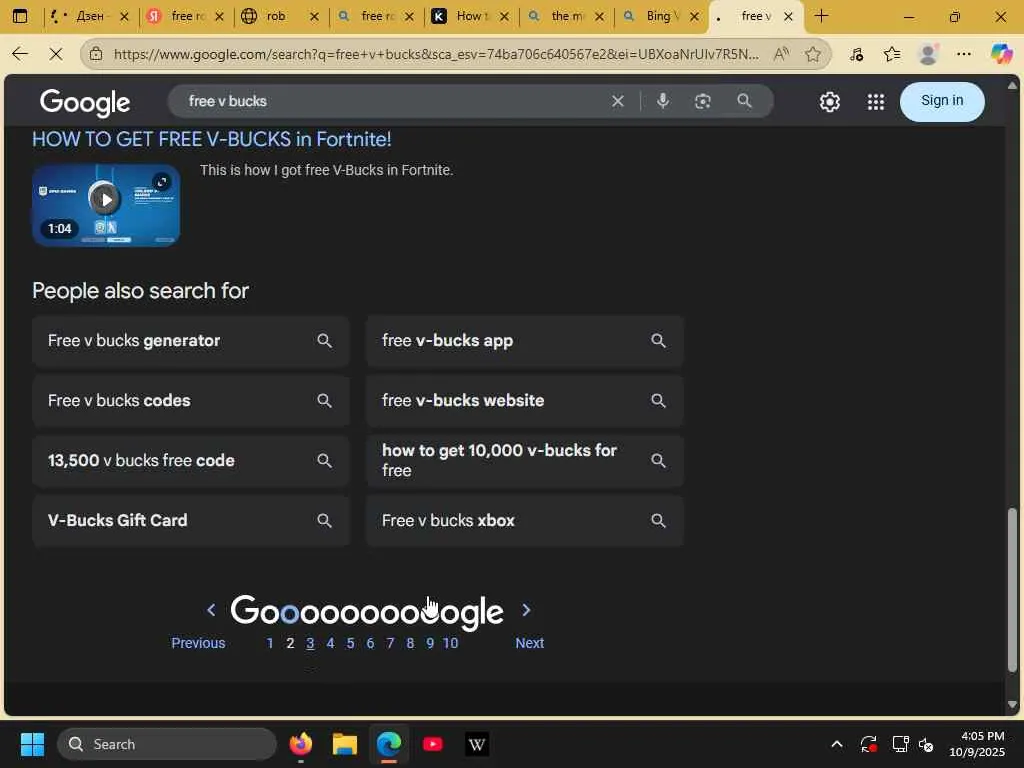Open the music notes toolbar icon
The image size is (1024, 768).
(x=857, y=54)
